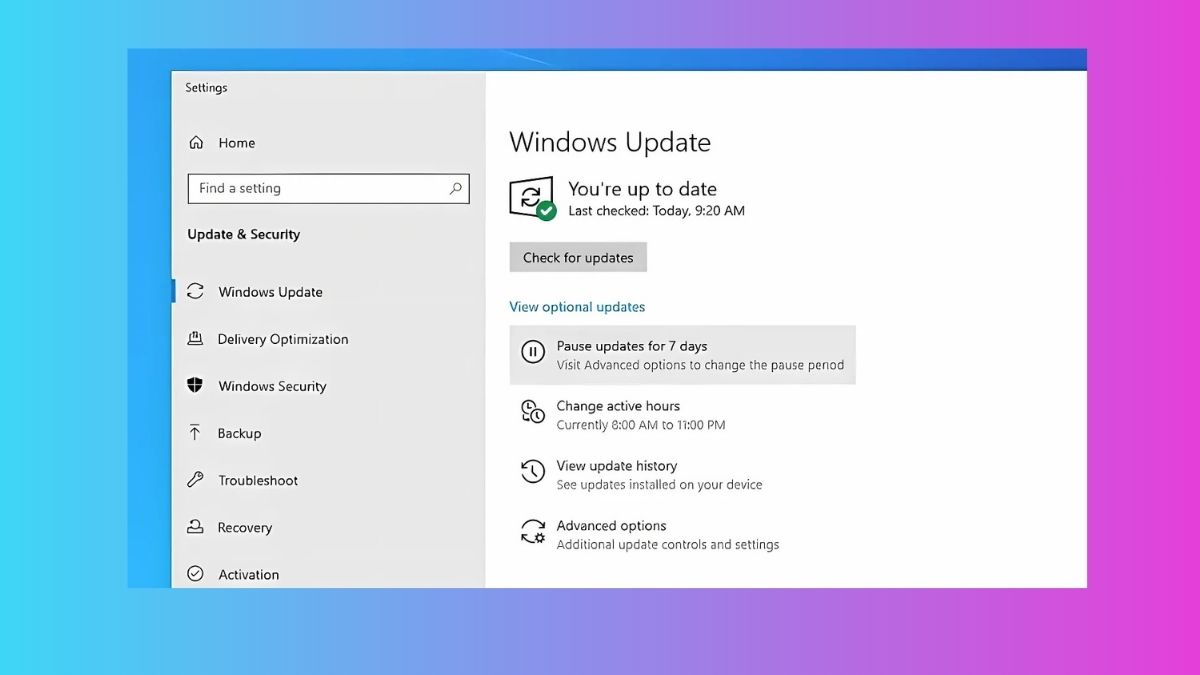Click the Delivery Optimization icon
This screenshot has height=675, width=1200.
coord(196,339)
